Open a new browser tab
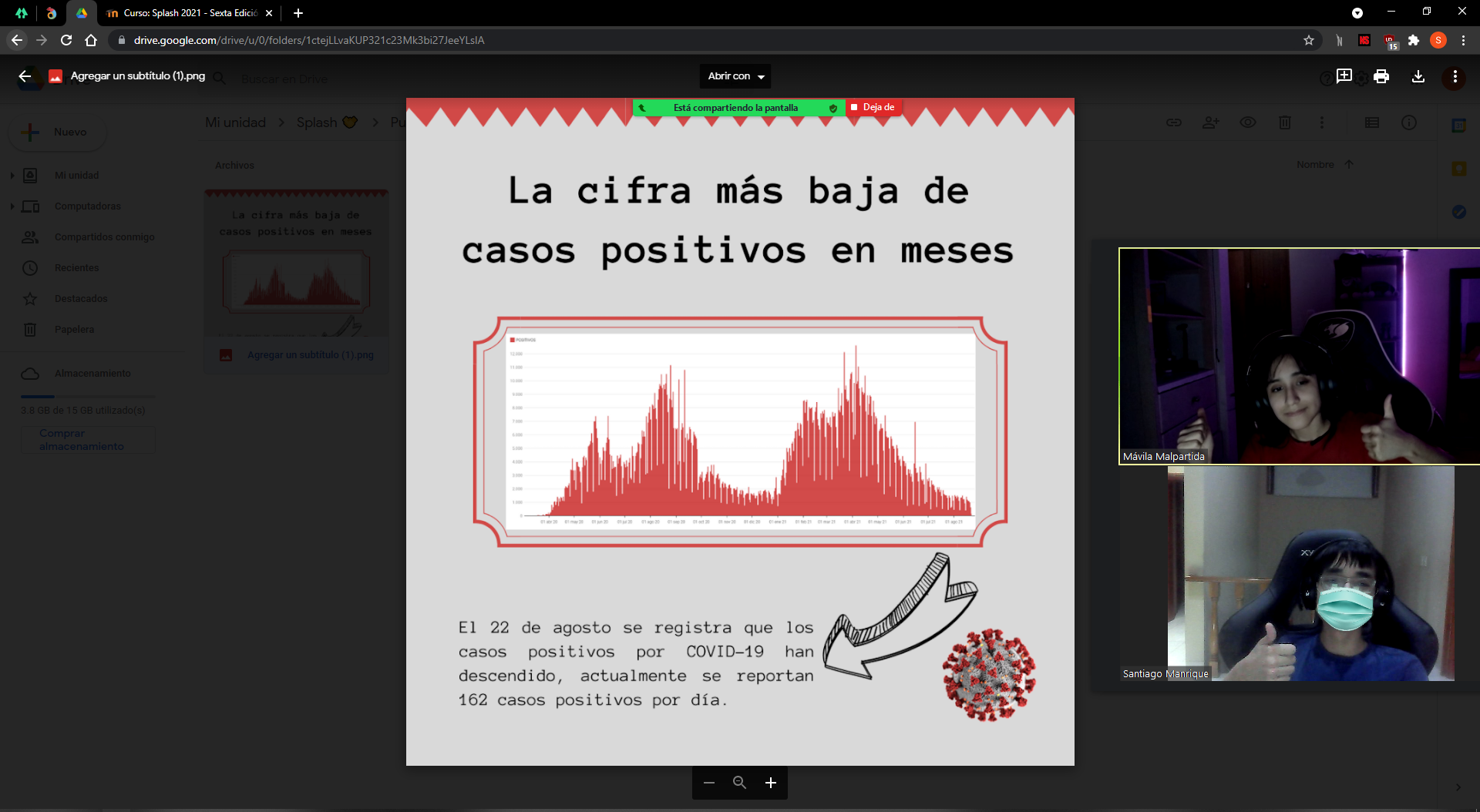 pyautogui.click(x=298, y=13)
